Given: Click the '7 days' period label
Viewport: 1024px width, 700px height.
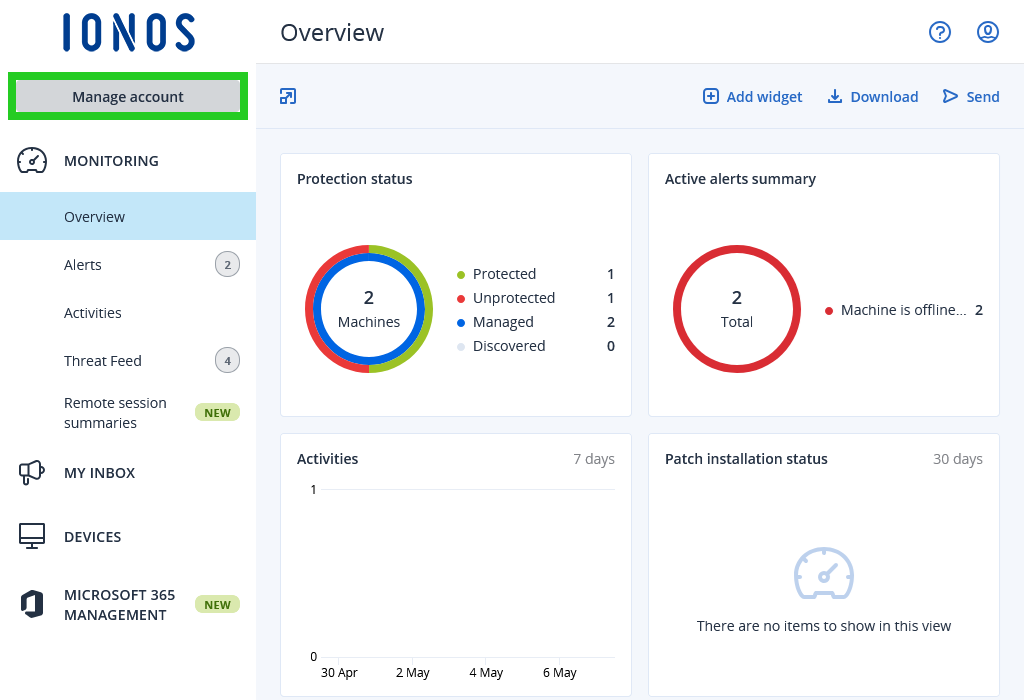Looking at the screenshot, I should 594,459.
